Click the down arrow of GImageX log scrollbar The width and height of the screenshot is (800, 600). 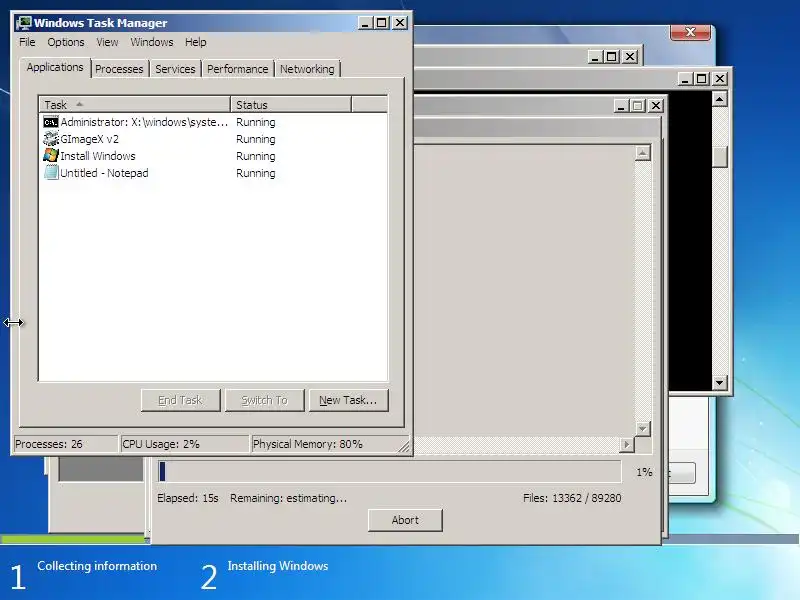[x=643, y=429]
